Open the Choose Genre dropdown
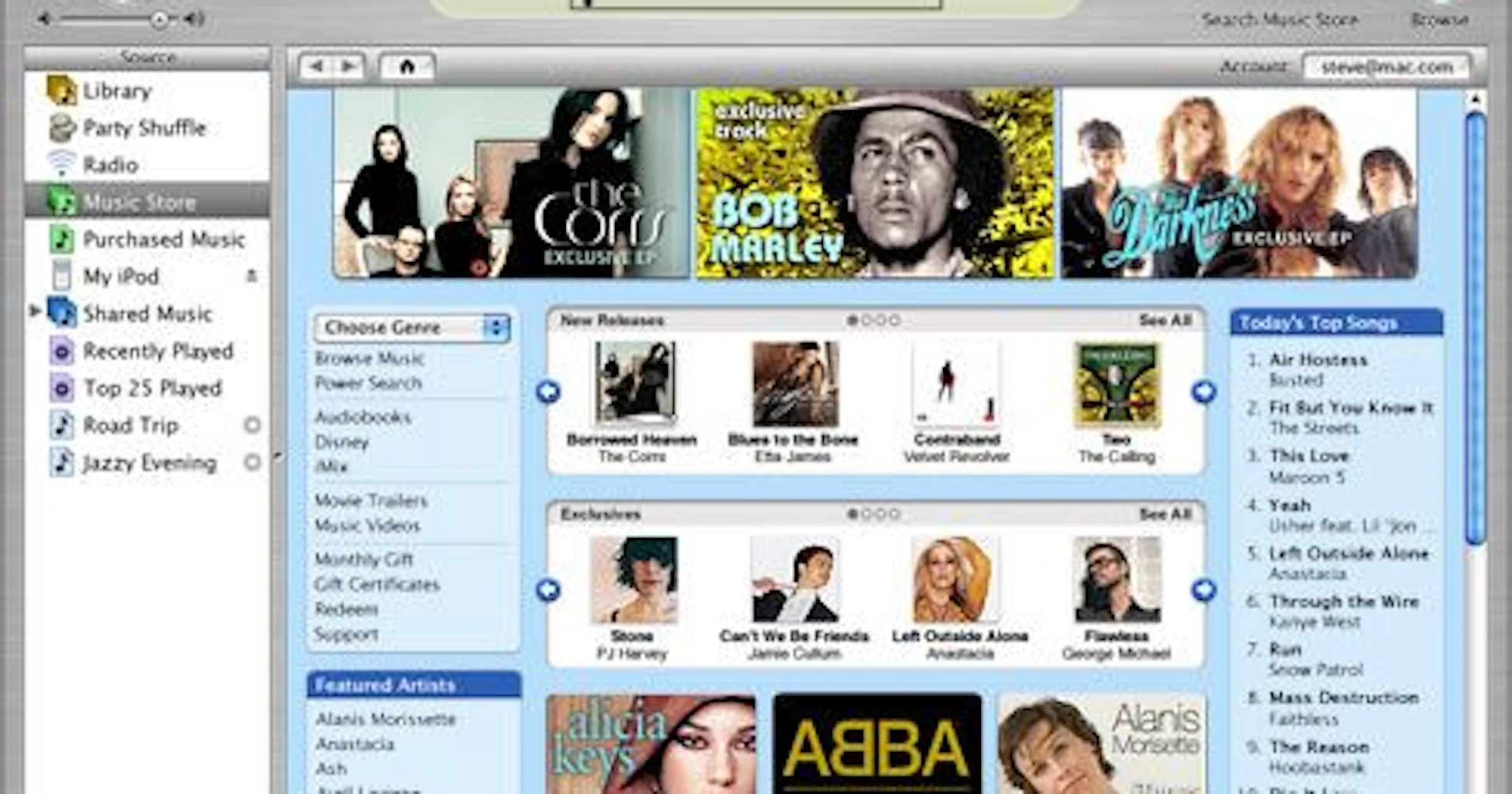The width and height of the screenshot is (1512, 794). point(412,328)
